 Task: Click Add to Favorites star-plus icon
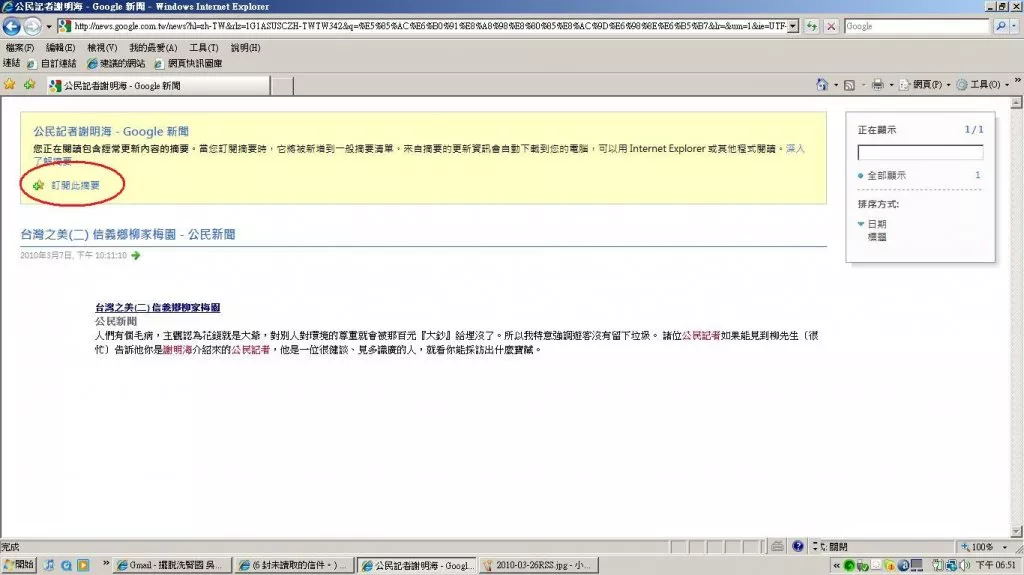30,84
